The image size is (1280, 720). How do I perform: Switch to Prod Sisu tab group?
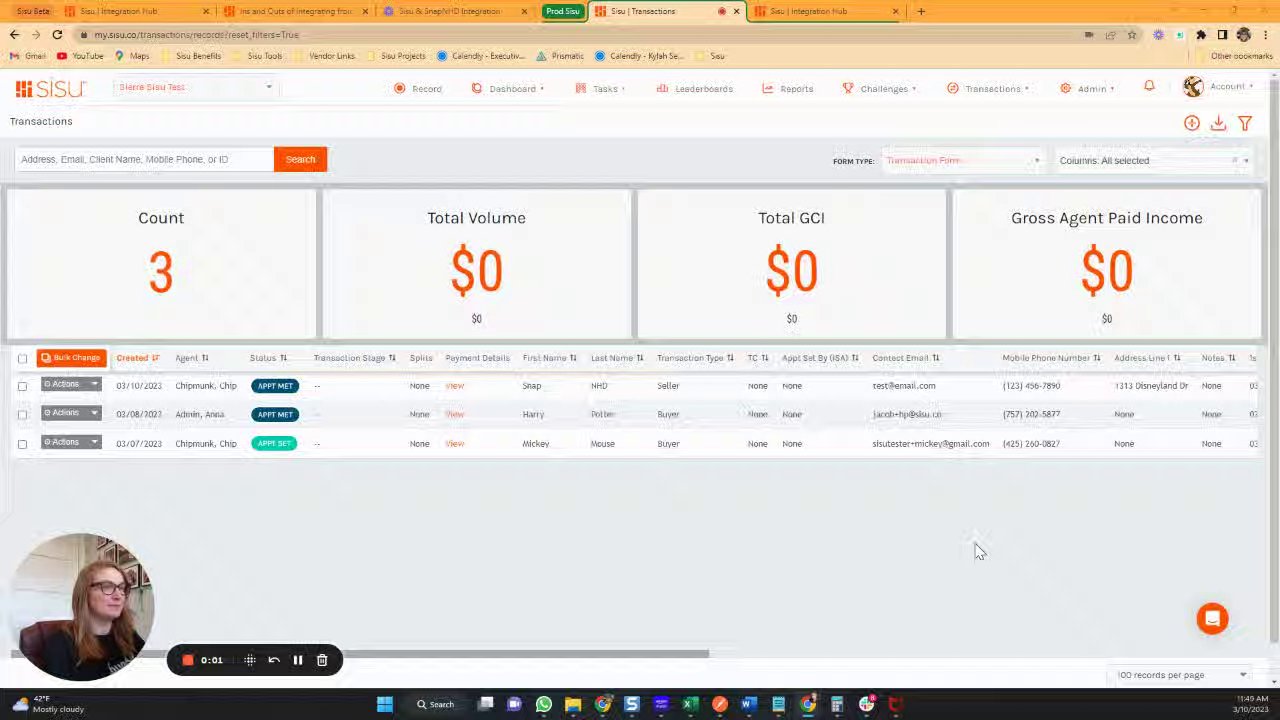coord(562,11)
